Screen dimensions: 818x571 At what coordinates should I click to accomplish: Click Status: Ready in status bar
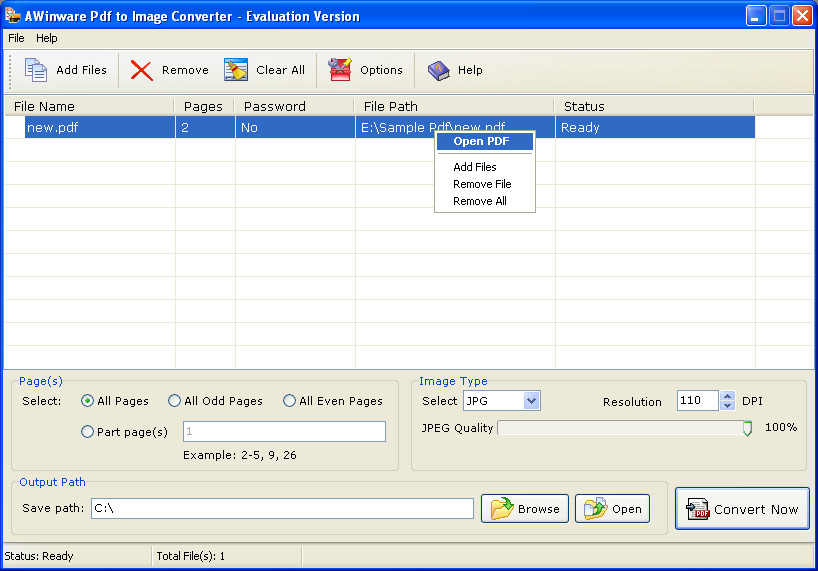pyautogui.click(x=39, y=556)
